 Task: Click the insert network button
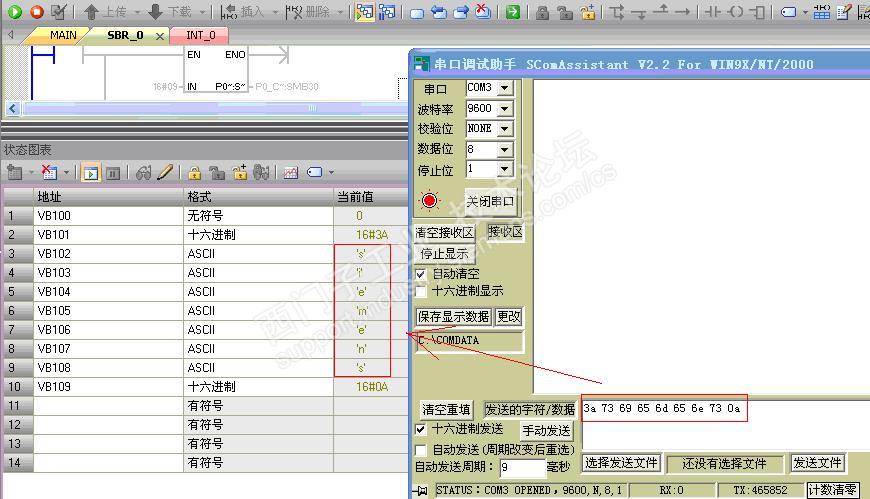point(242,11)
